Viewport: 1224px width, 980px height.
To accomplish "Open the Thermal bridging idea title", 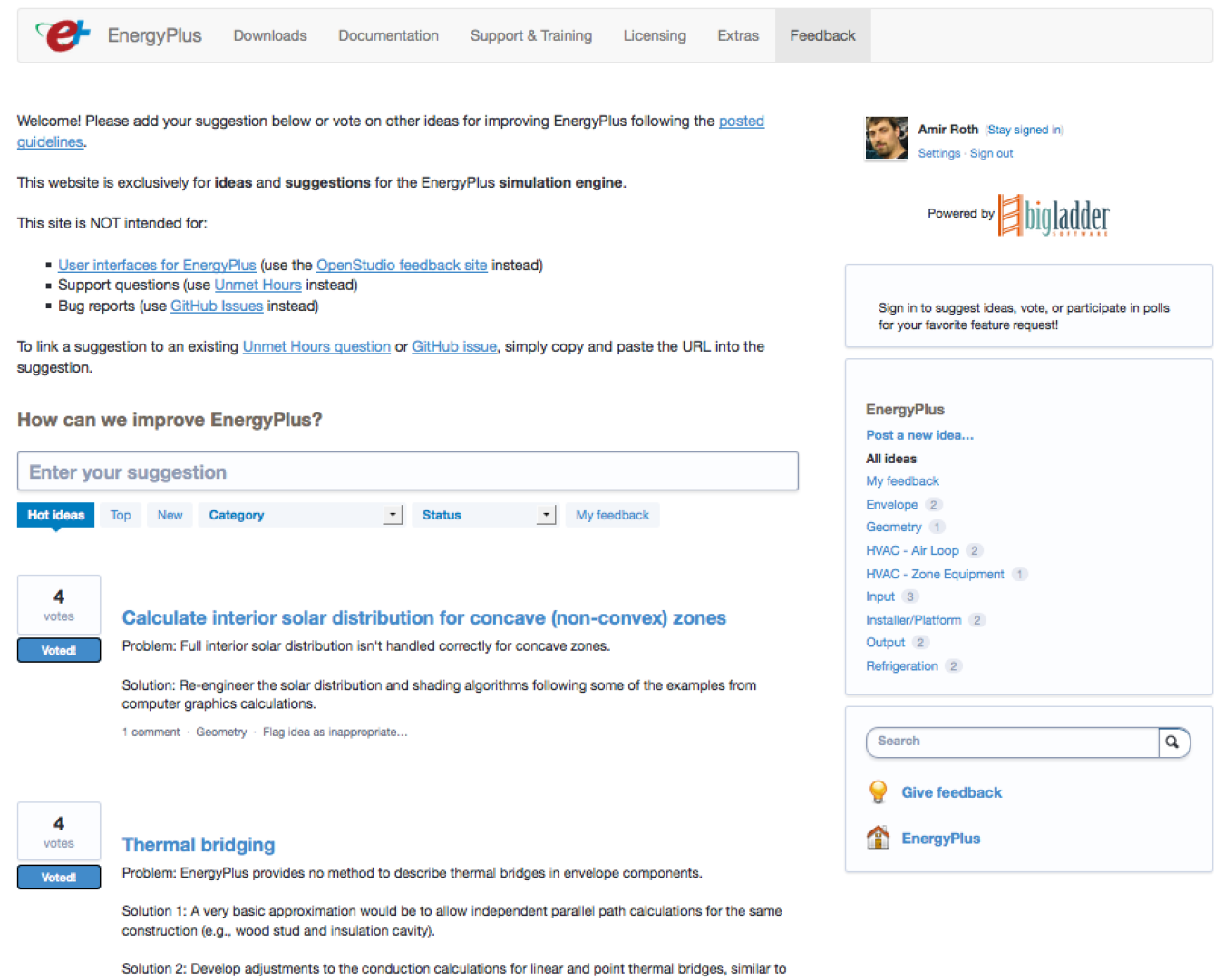I will click(x=199, y=844).
